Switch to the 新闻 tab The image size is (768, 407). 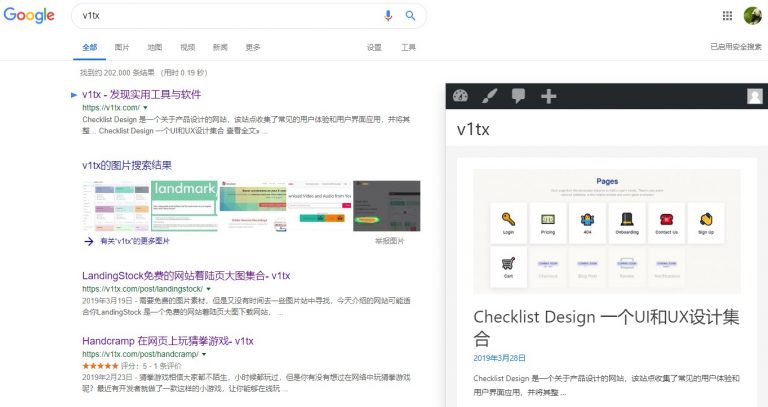coord(220,48)
